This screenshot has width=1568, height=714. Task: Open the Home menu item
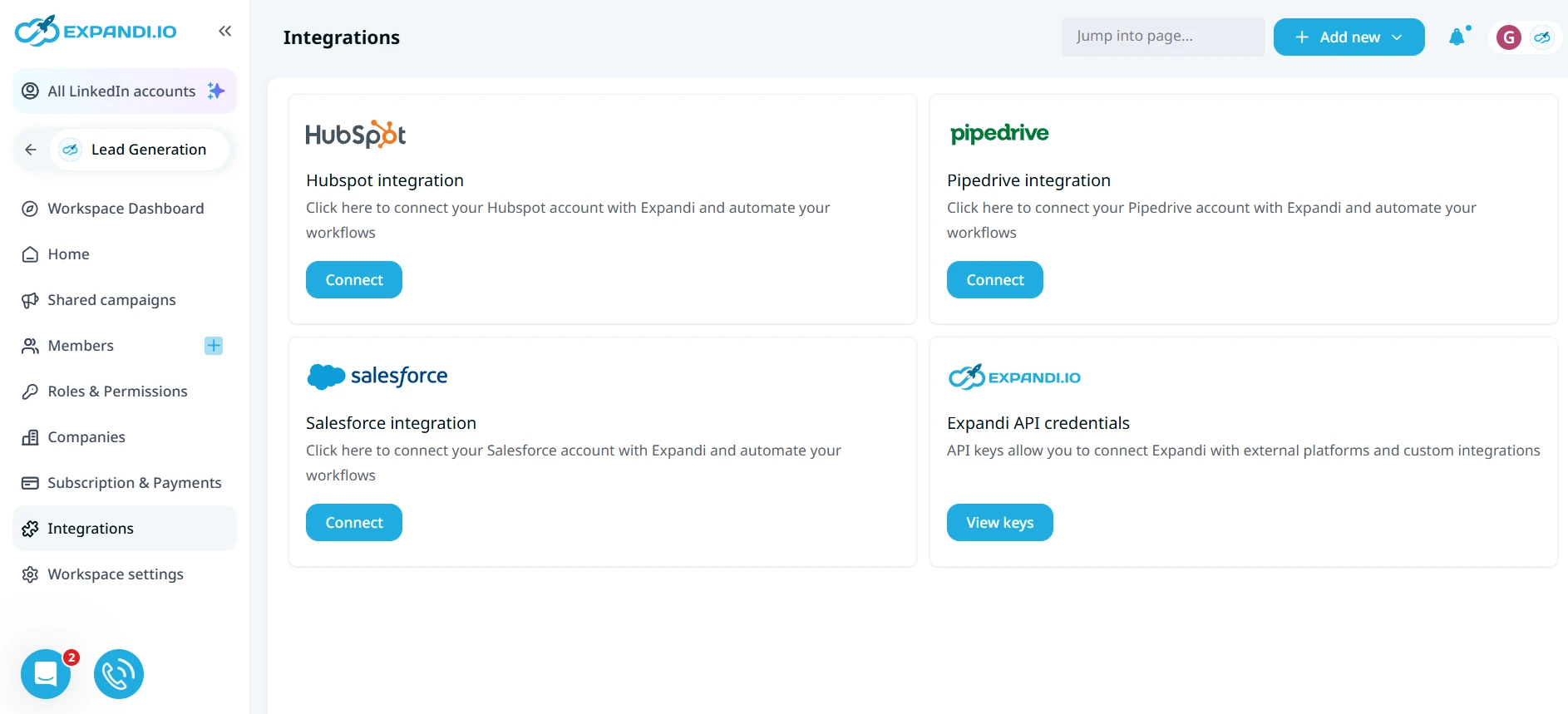[x=67, y=254]
